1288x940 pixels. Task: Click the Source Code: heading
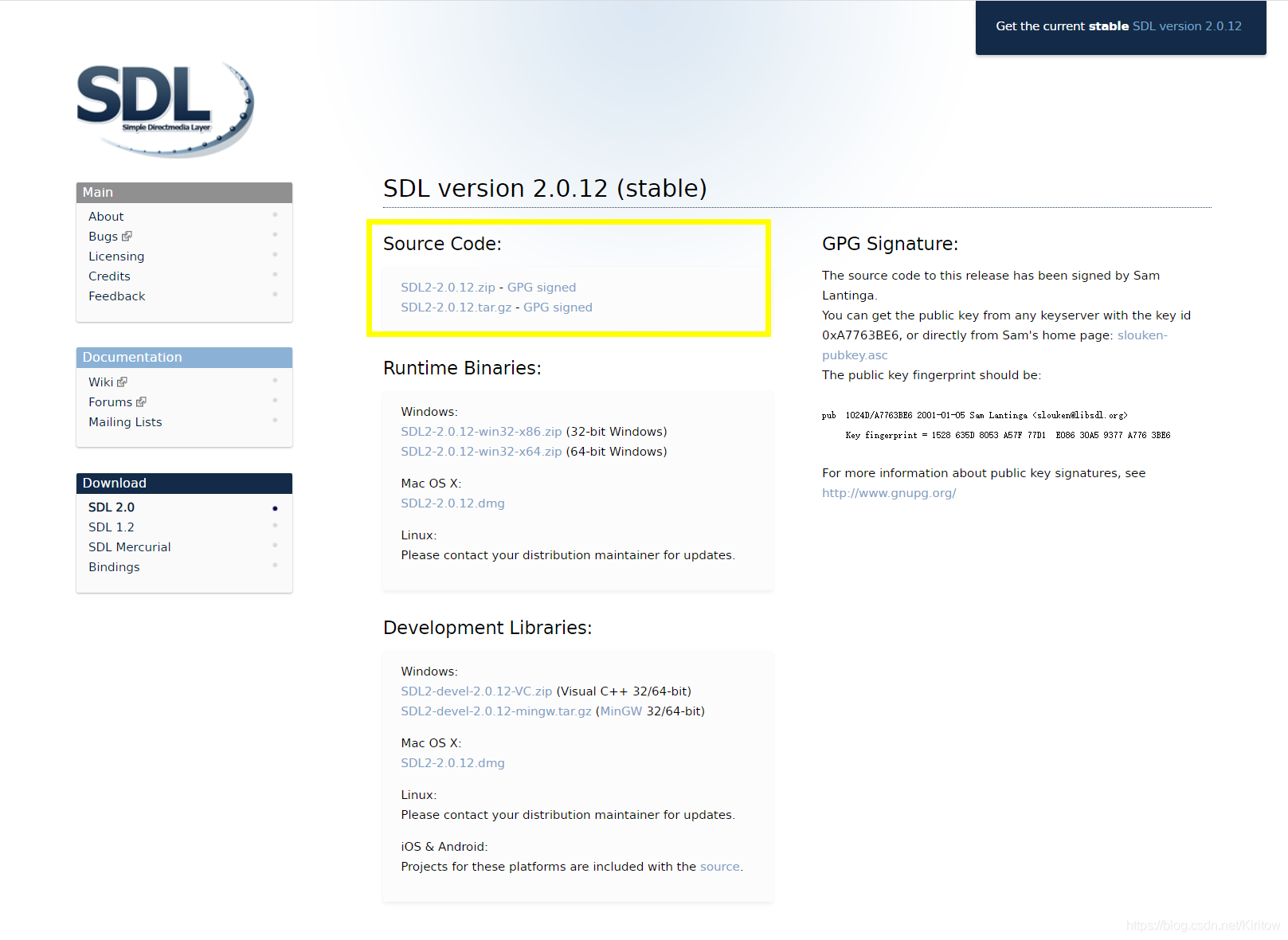point(442,244)
